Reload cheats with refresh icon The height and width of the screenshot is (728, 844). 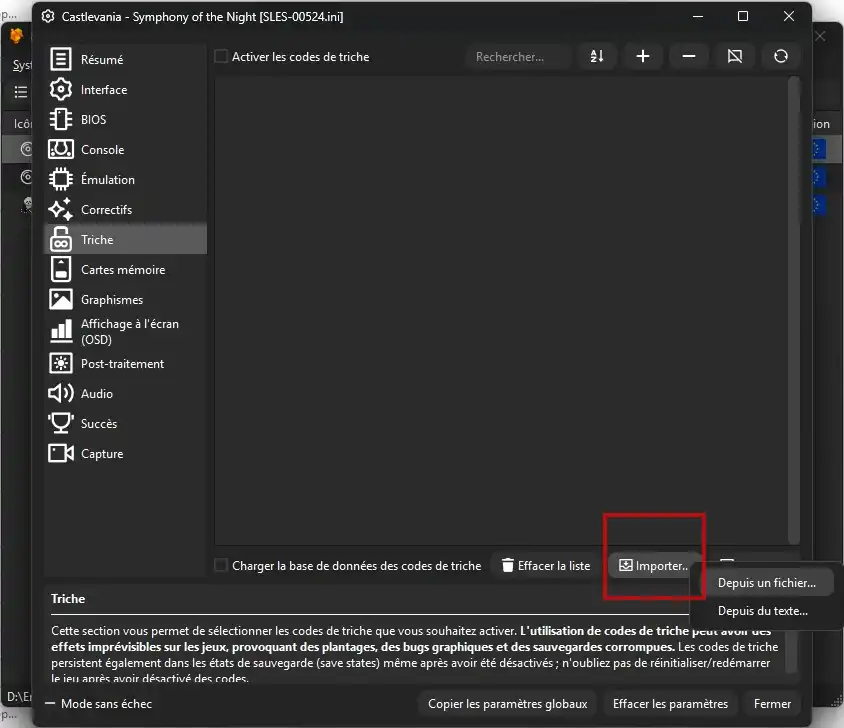(781, 56)
